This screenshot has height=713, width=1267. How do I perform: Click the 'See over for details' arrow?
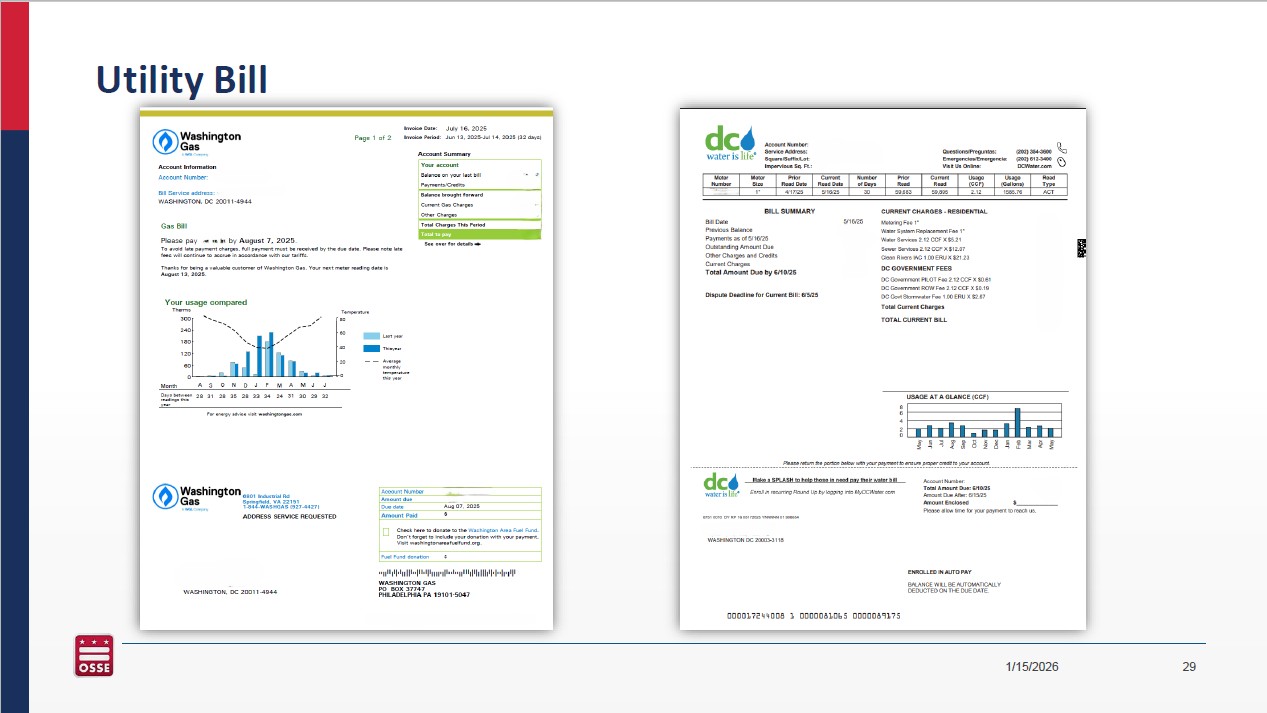[x=478, y=243]
